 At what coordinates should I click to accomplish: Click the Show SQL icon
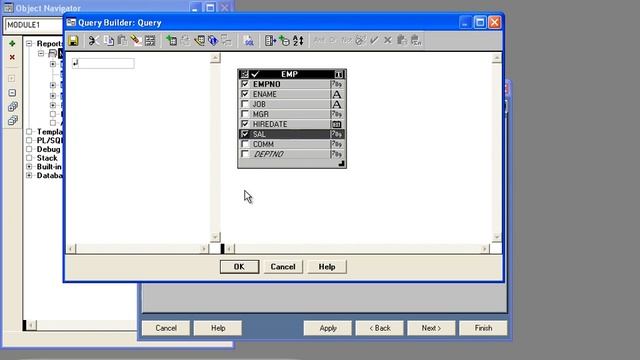pyautogui.click(x=248, y=40)
